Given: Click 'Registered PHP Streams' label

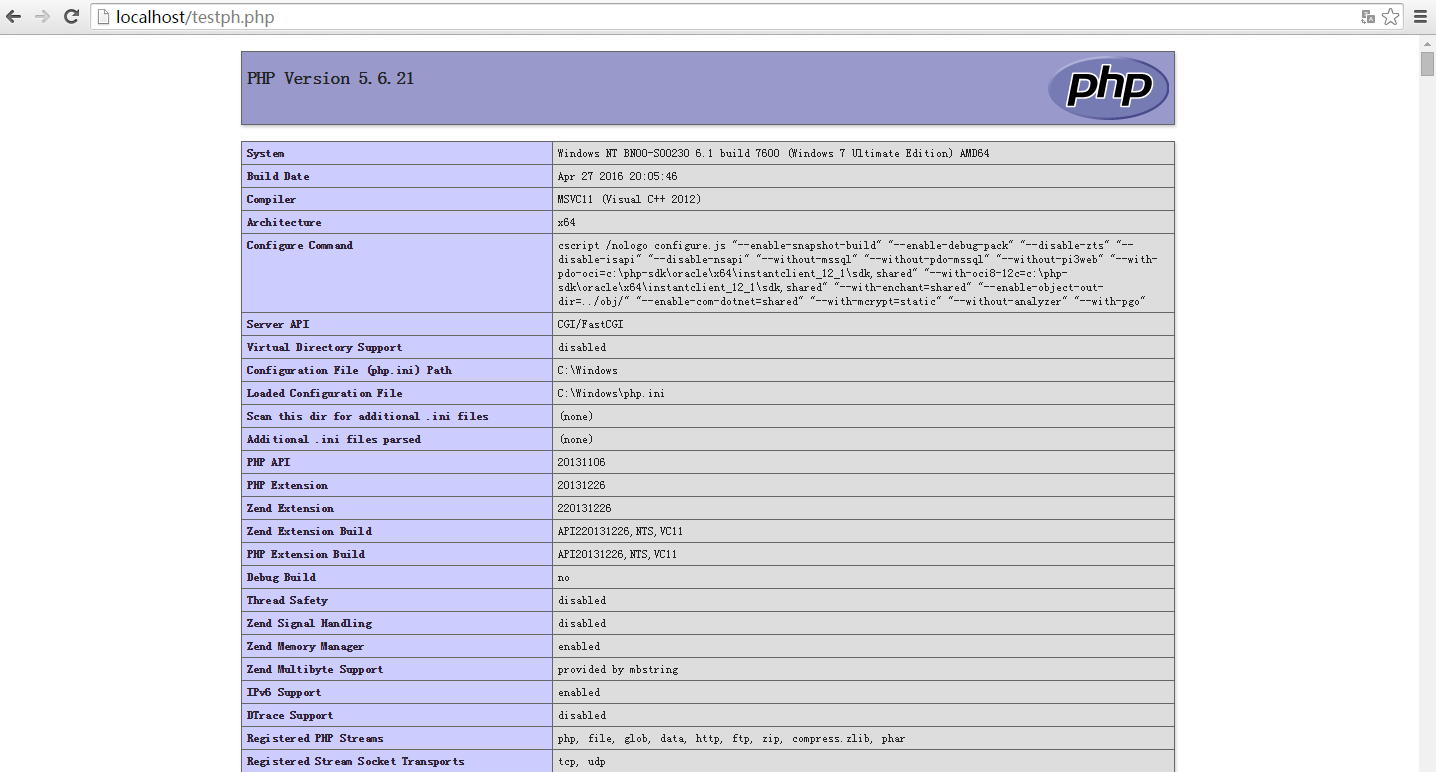Looking at the screenshot, I should (x=315, y=738).
